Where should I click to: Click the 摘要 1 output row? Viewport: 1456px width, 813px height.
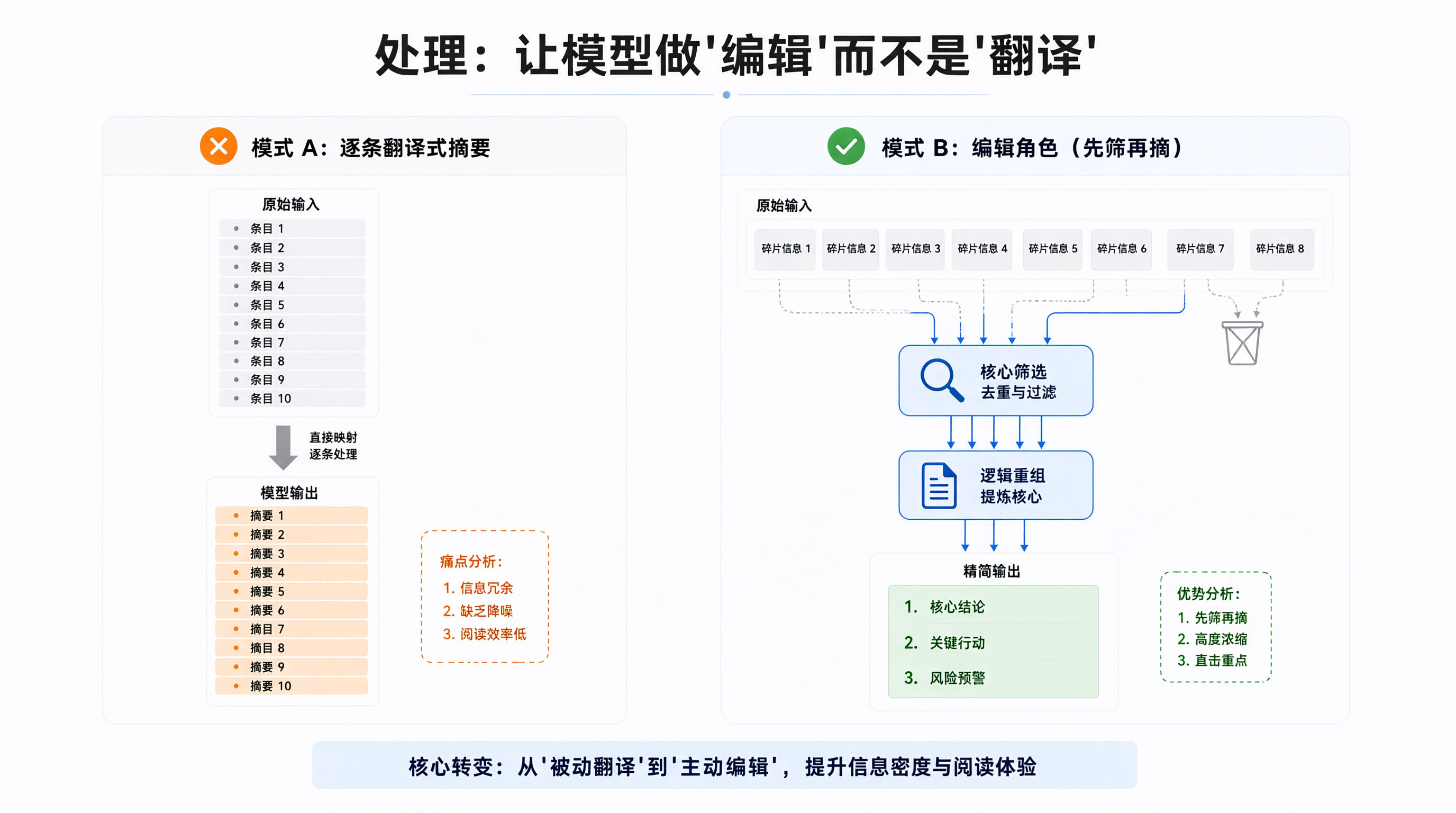click(x=291, y=516)
